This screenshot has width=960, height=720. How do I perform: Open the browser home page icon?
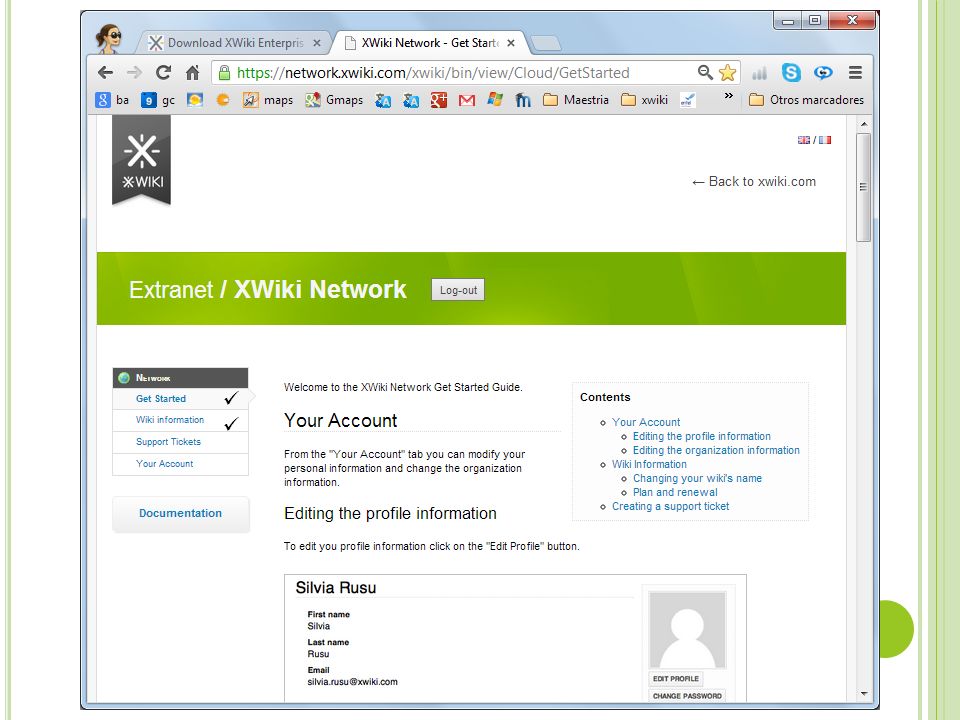192,73
